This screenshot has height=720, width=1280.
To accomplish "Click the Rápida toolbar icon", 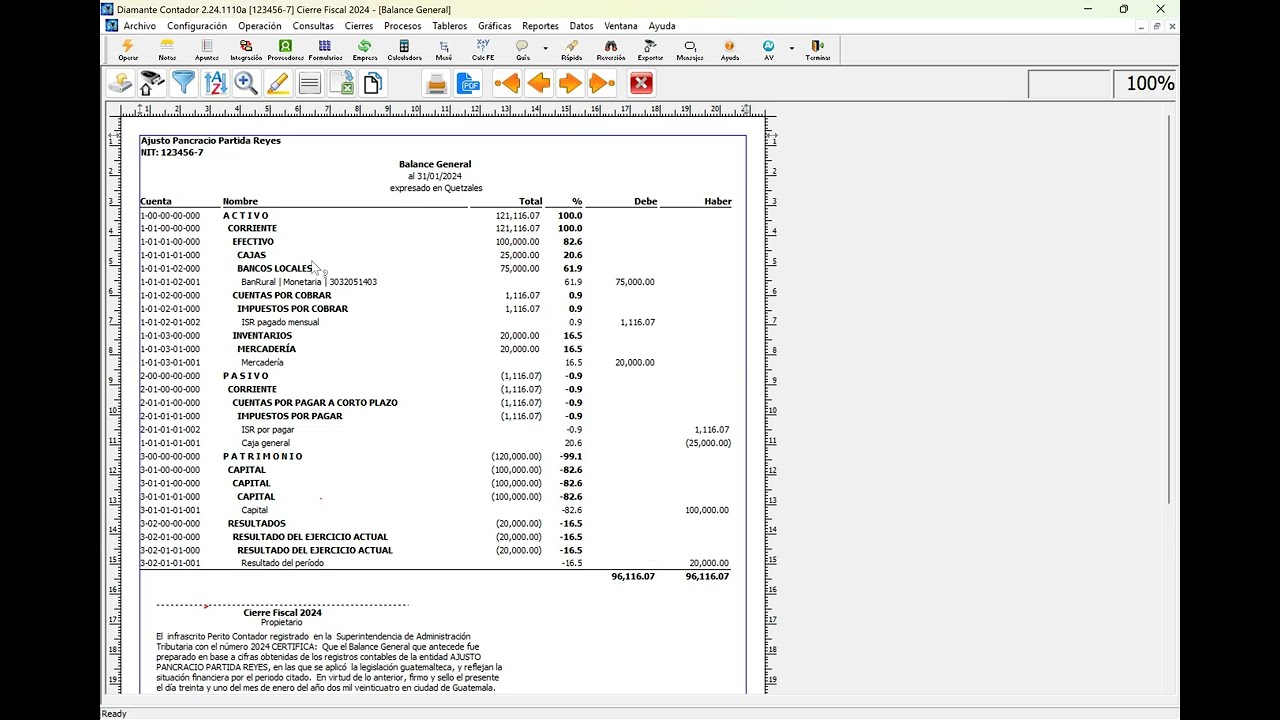I will click(571, 50).
